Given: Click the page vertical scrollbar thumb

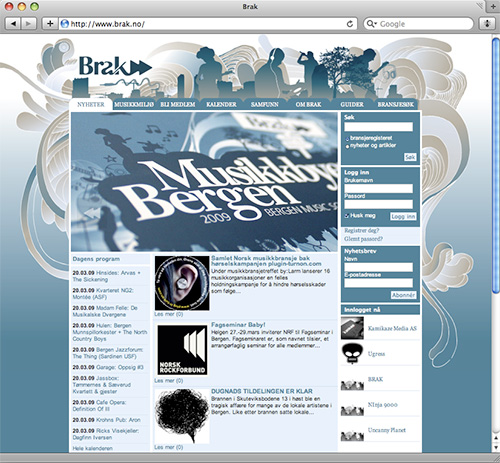Looking at the screenshot, I should [x=496, y=166].
